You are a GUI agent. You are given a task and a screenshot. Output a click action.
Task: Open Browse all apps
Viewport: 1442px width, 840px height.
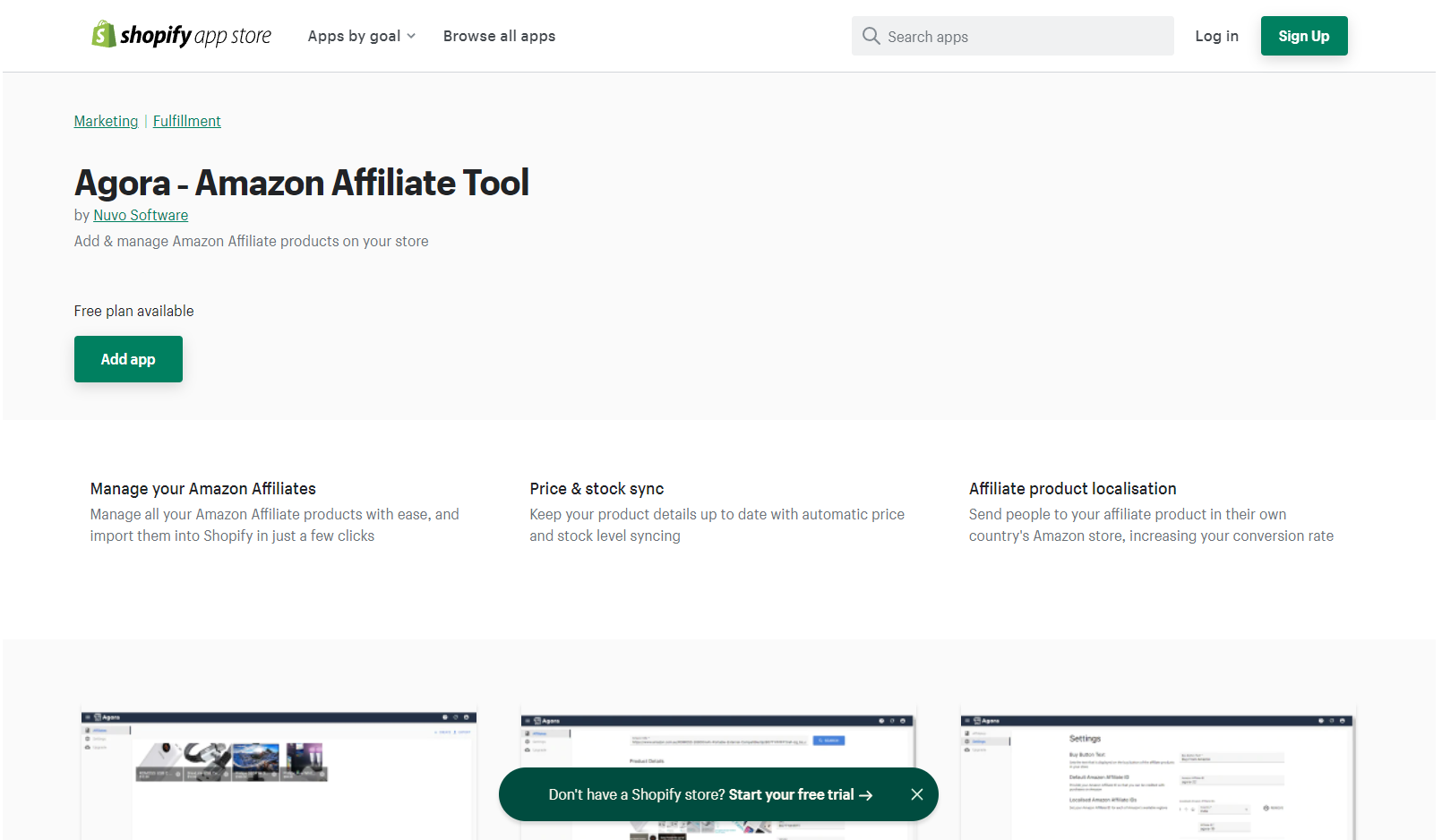pyautogui.click(x=499, y=36)
